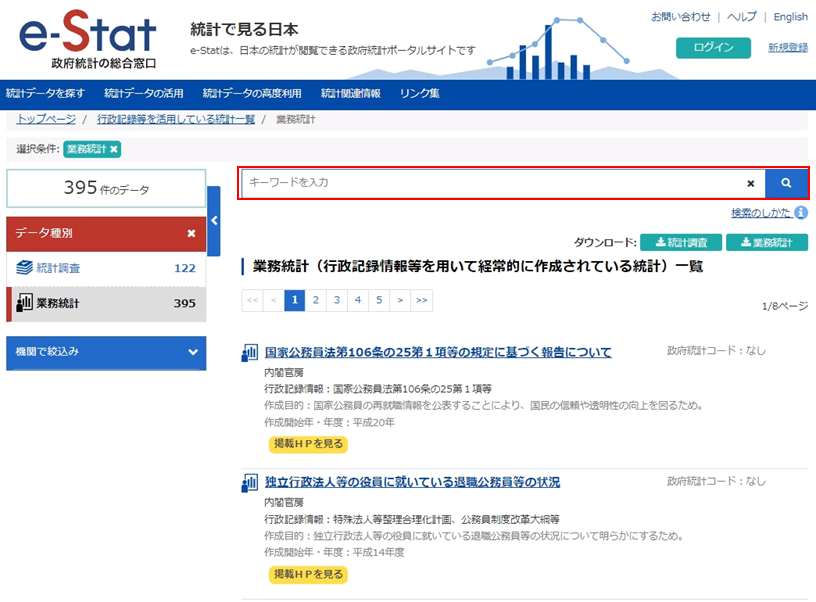Open the 新規登録 link

[788, 47]
